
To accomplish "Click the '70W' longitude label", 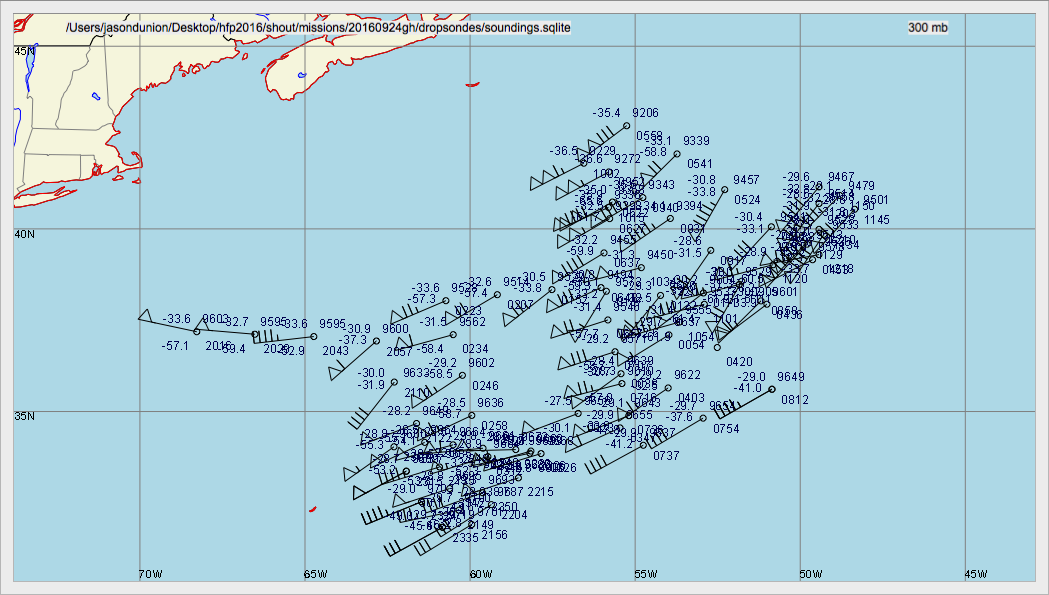I will click(x=150, y=574).
